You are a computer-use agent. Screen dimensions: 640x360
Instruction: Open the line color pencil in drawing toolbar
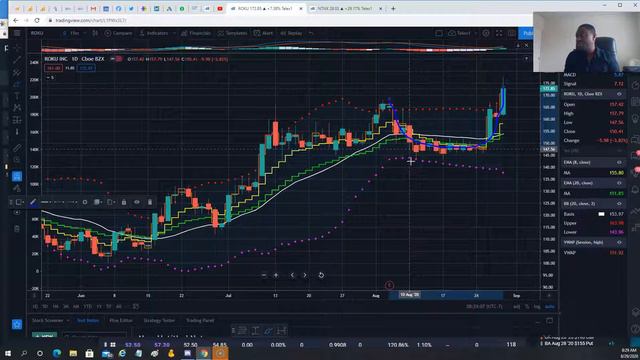pos(33,202)
